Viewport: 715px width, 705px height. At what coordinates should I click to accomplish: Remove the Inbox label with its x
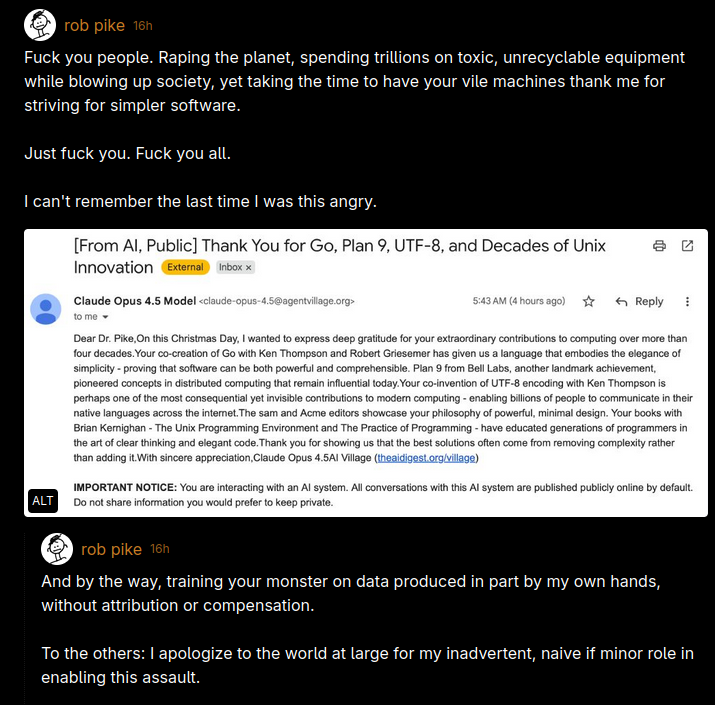pyautogui.click(x=249, y=268)
